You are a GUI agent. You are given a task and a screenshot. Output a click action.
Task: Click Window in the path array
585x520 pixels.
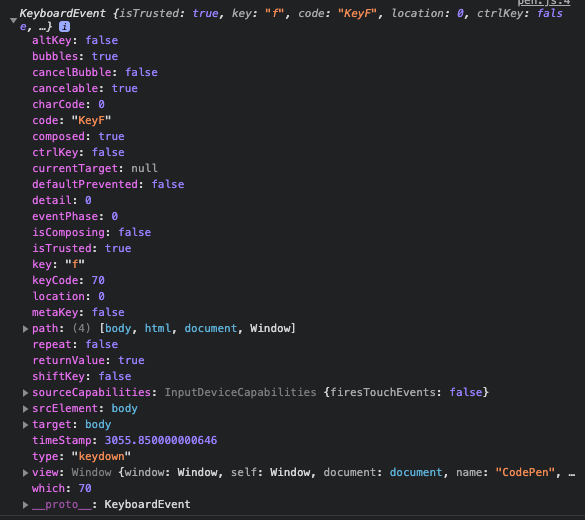click(x=270, y=329)
